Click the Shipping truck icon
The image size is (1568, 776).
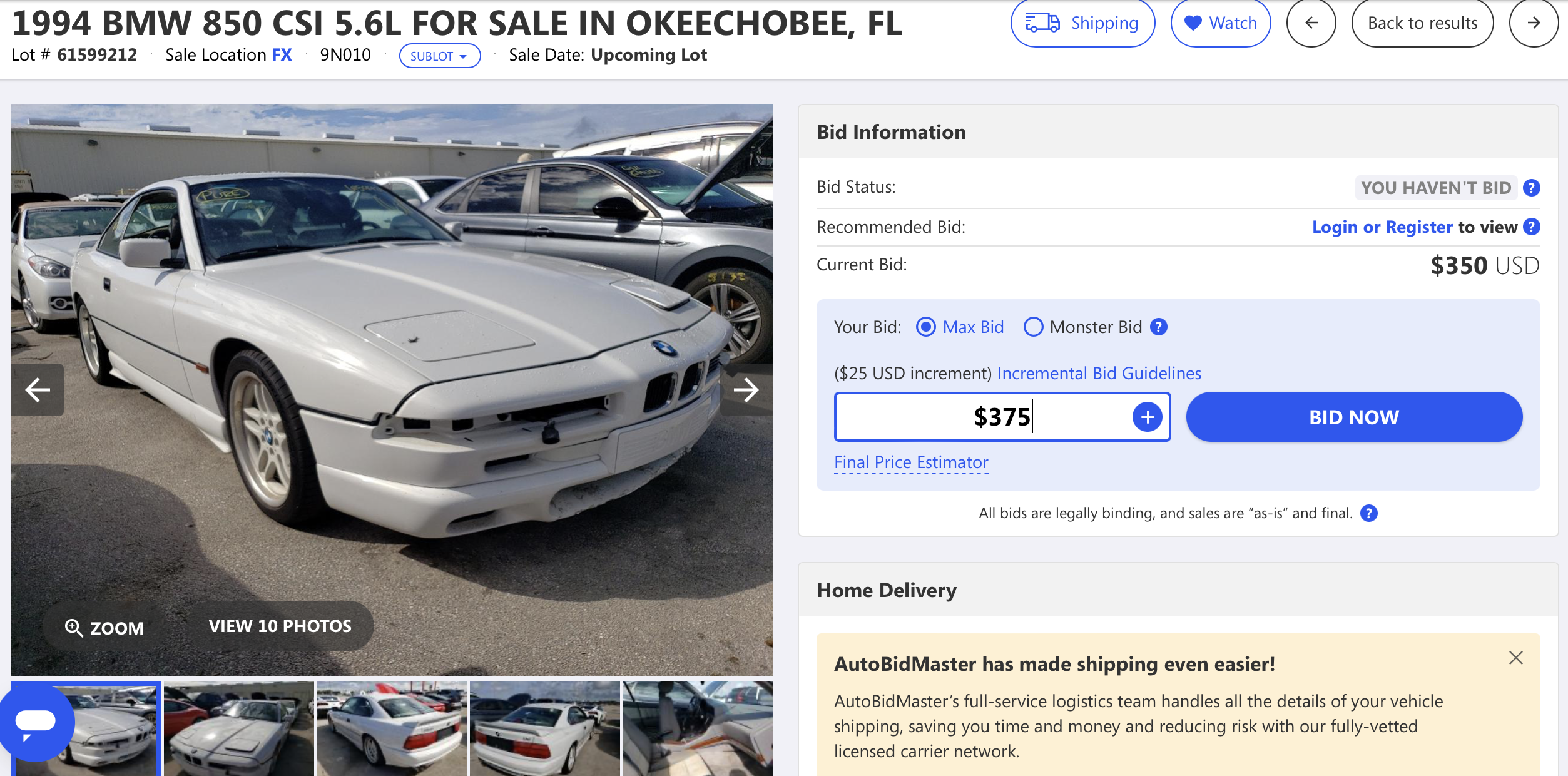(x=1042, y=23)
